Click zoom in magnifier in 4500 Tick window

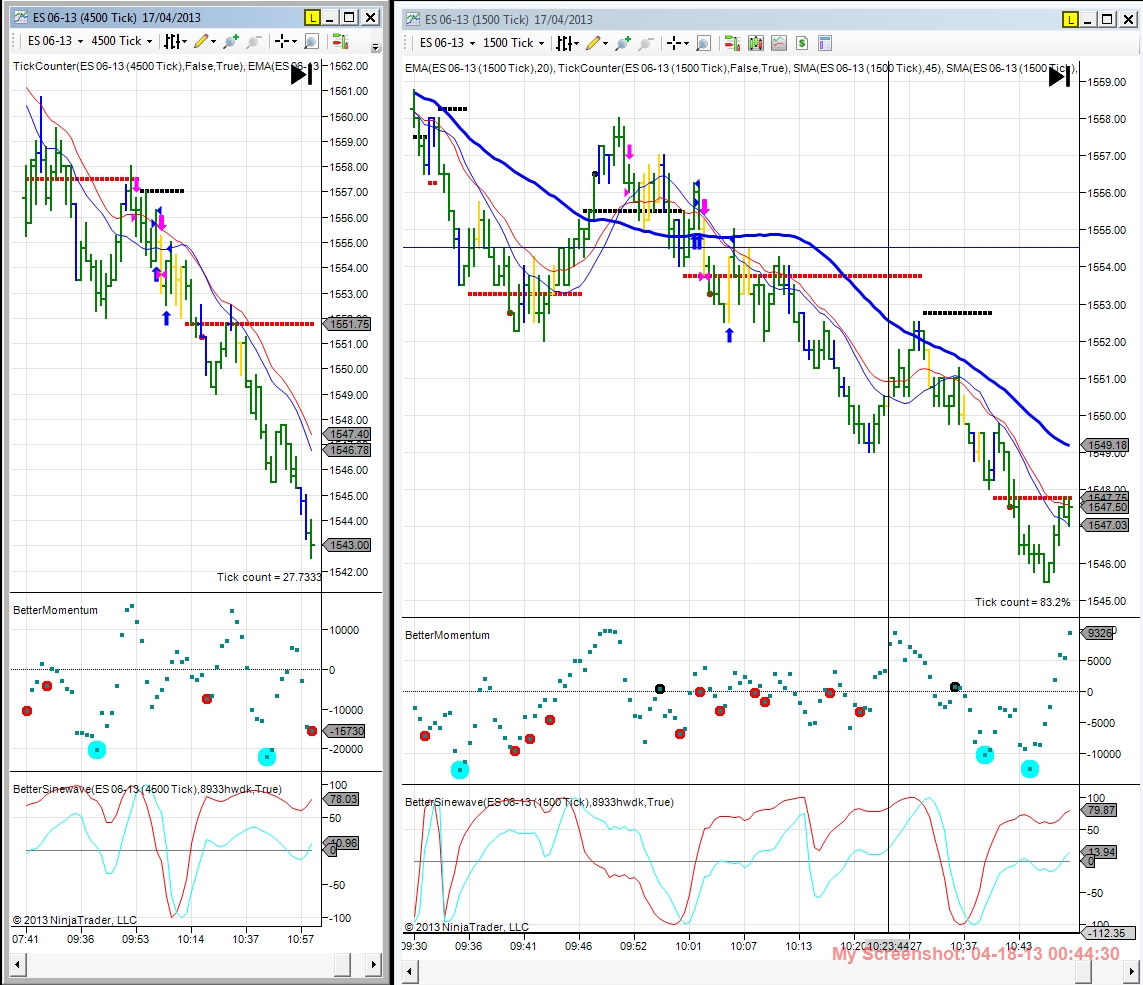tap(231, 42)
